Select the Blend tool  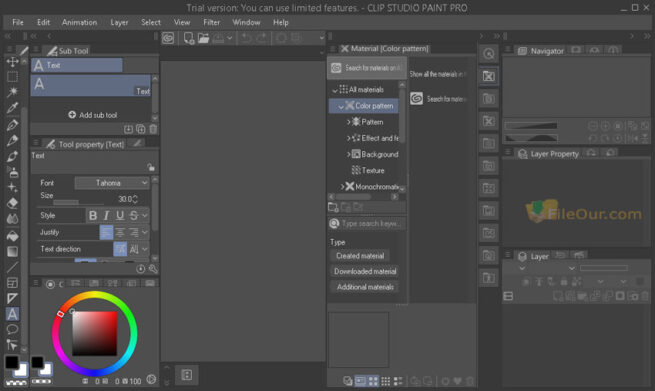(13, 219)
